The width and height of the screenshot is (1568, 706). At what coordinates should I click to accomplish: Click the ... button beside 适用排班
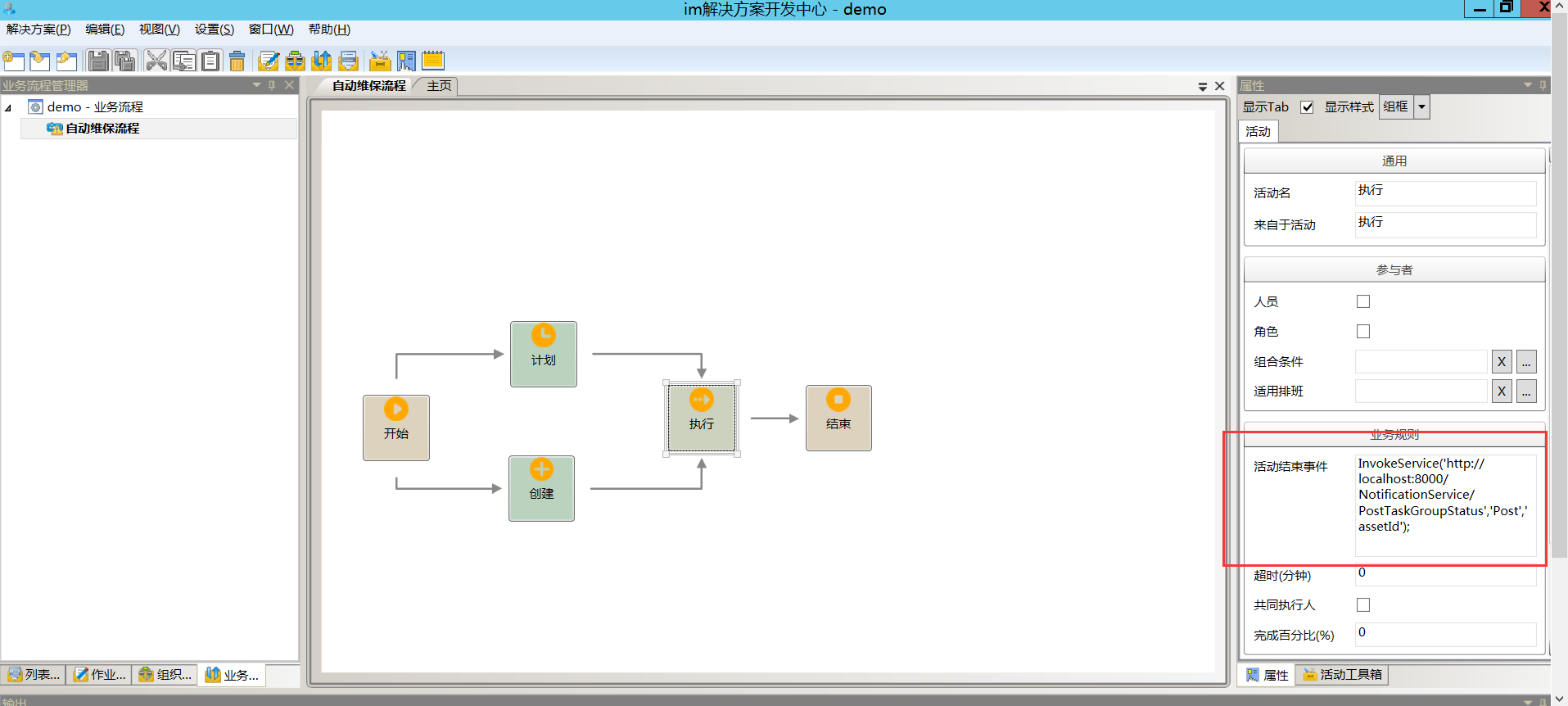(1525, 391)
